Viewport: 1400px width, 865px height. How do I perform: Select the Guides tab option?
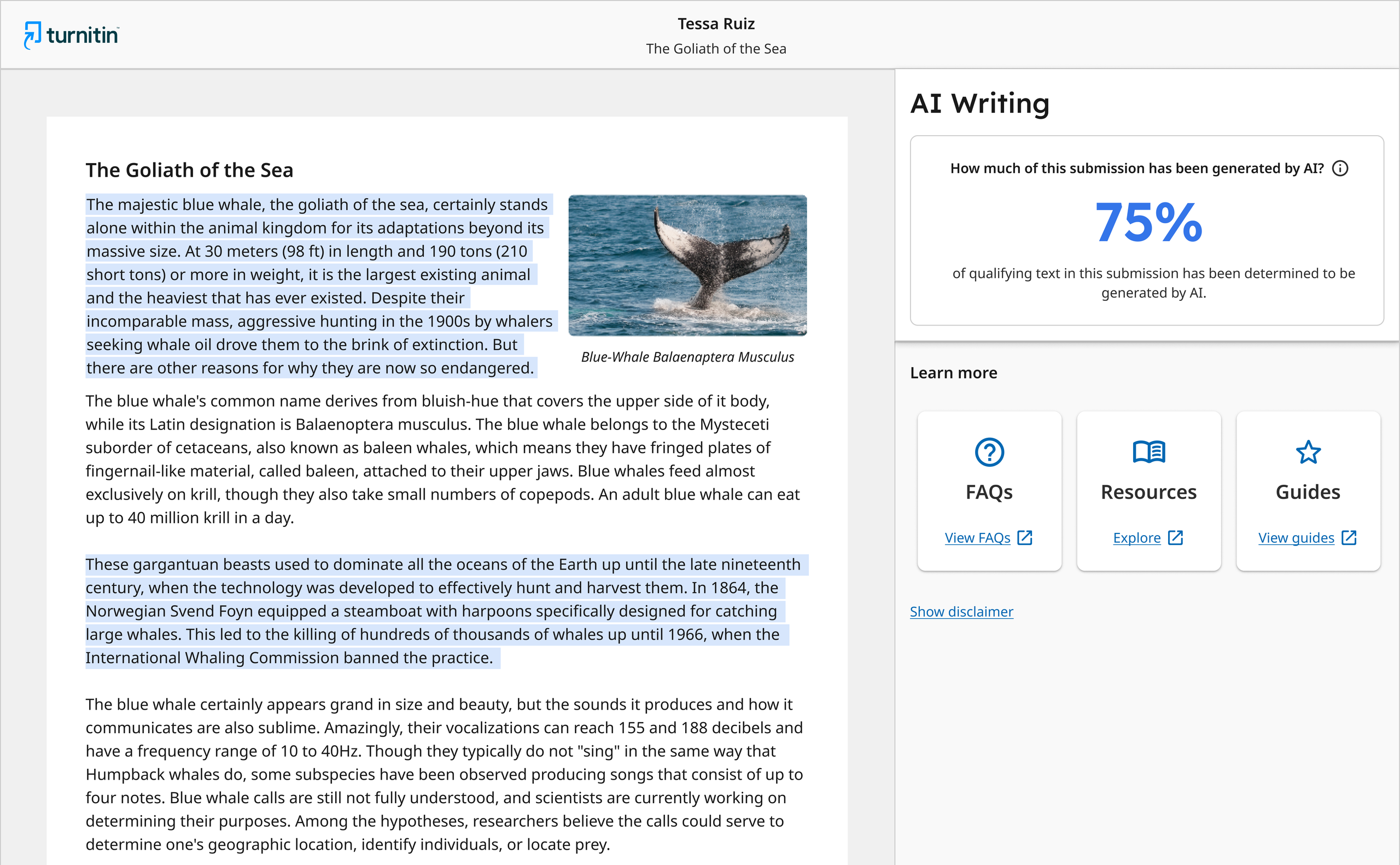pyautogui.click(x=1307, y=490)
